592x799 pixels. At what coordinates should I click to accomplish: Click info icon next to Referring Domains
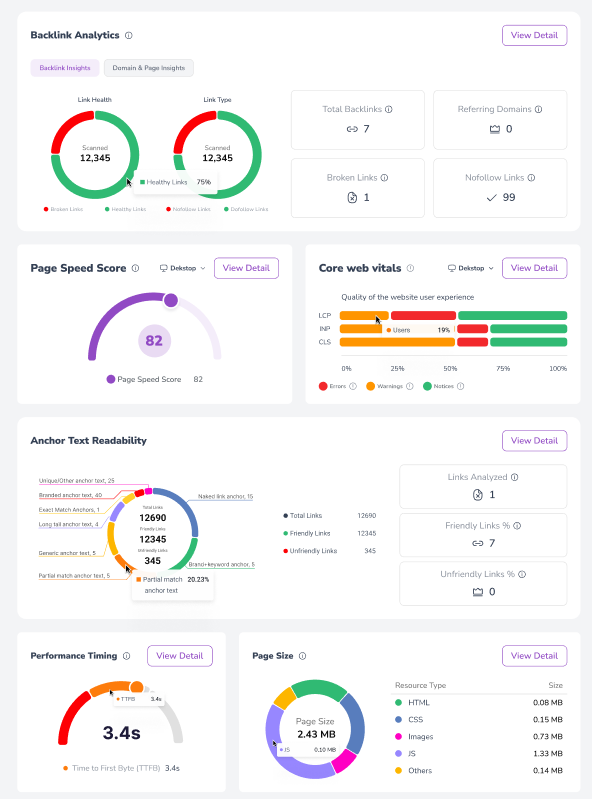(x=539, y=109)
